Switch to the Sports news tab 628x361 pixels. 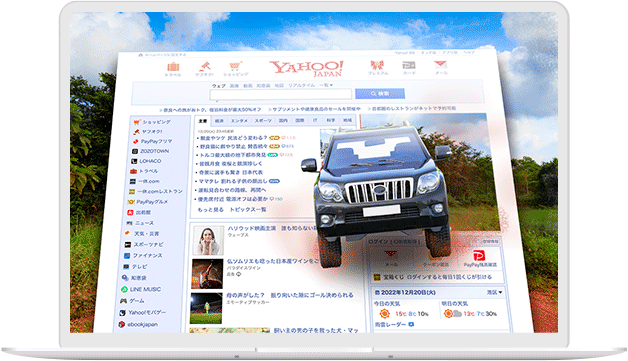[263, 121]
